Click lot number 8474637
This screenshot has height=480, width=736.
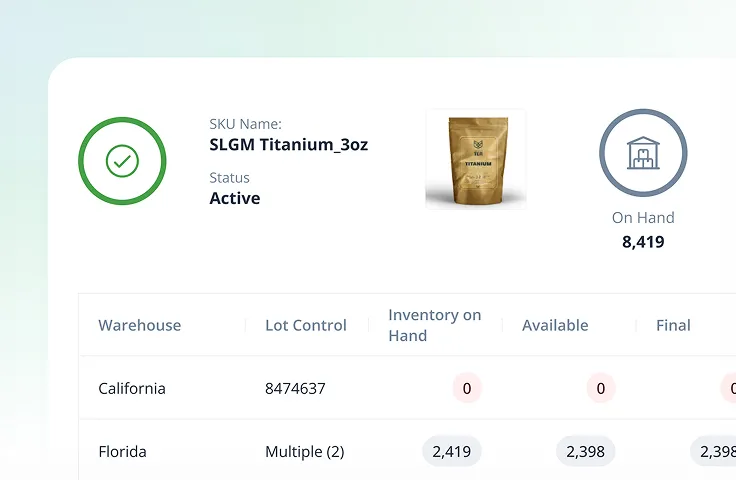point(295,388)
